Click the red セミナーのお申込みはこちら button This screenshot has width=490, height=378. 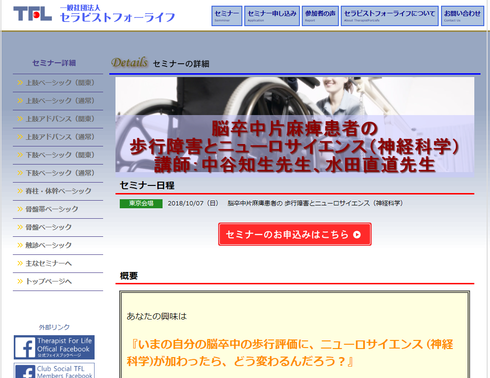pyautogui.click(x=295, y=234)
